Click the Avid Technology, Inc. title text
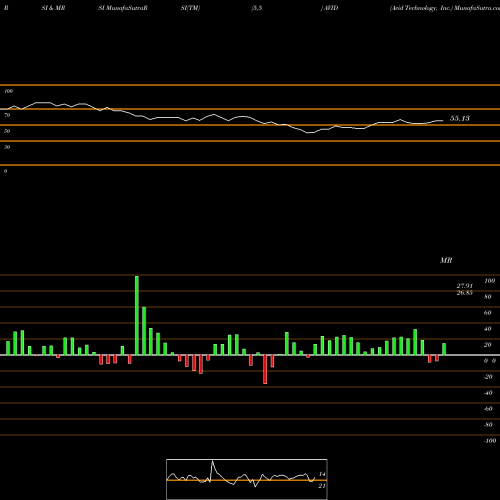Viewport: 500px width, 500px height. [x=421, y=8]
